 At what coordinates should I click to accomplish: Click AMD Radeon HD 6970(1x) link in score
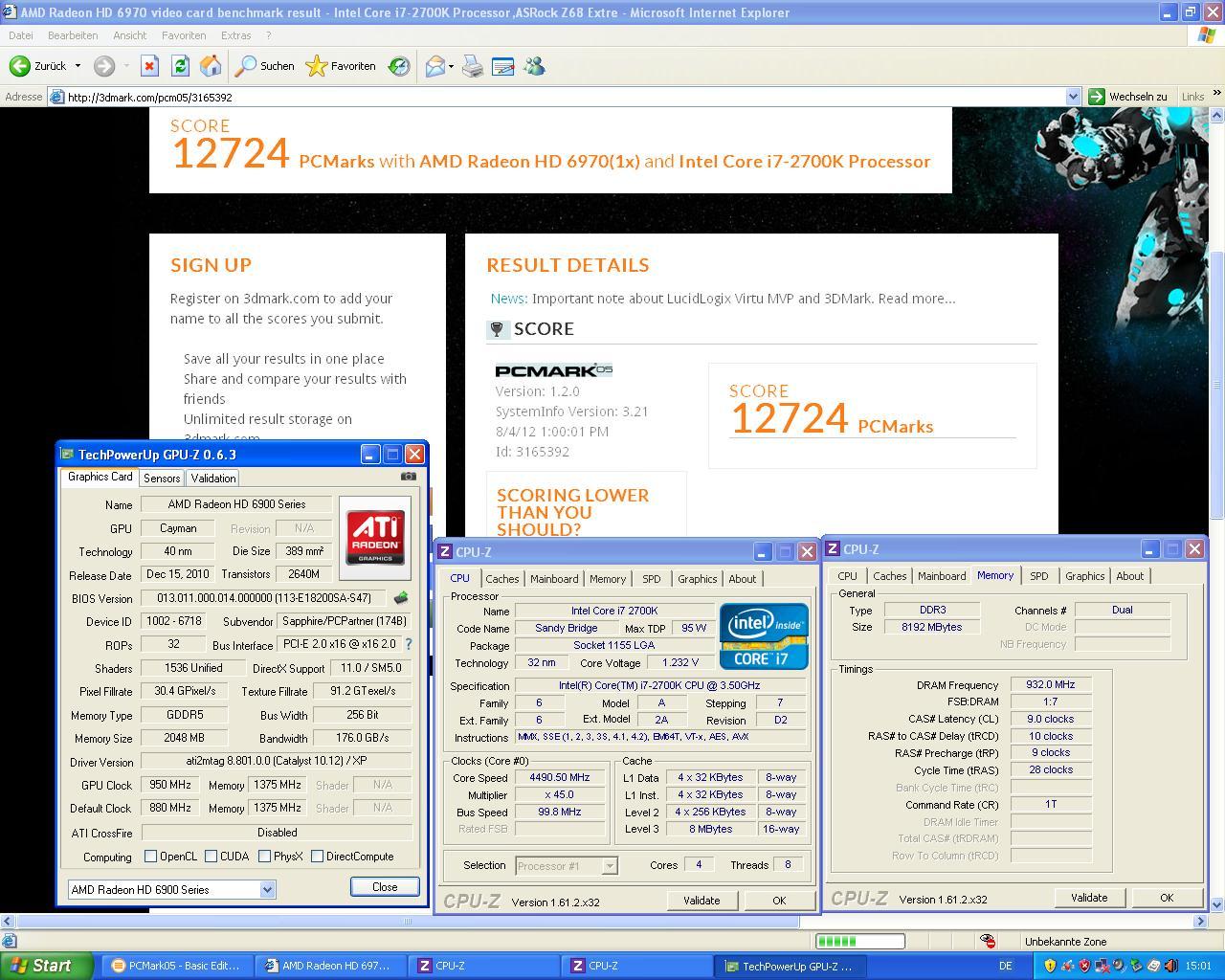pos(529,161)
